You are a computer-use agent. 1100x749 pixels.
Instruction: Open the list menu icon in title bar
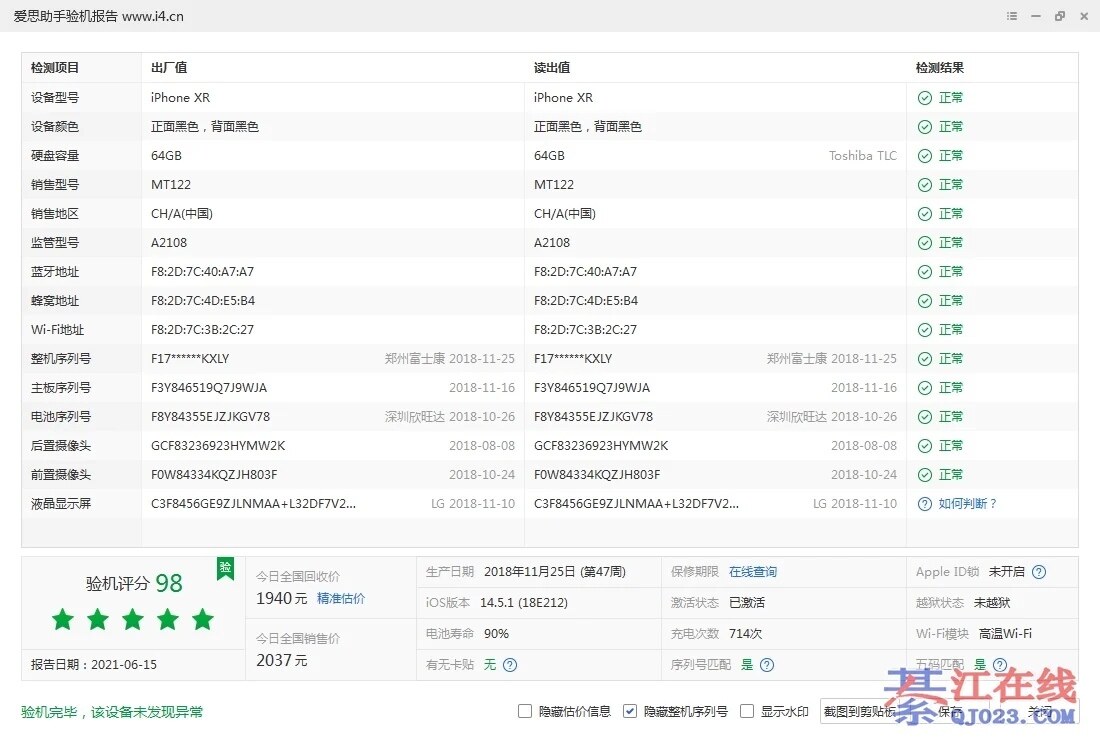click(x=1013, y=16)
